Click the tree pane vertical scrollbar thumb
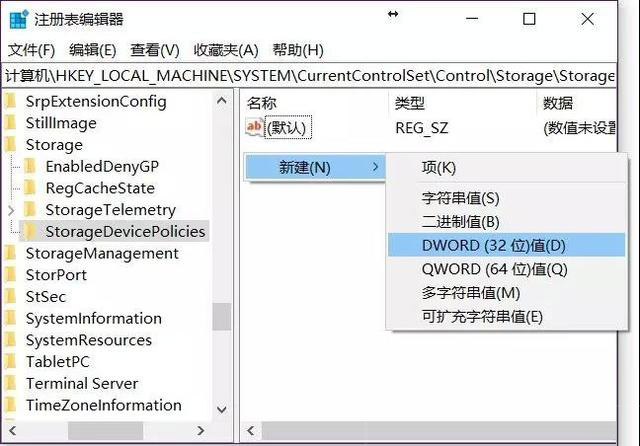Screen dimensions: 640x446 222,316
